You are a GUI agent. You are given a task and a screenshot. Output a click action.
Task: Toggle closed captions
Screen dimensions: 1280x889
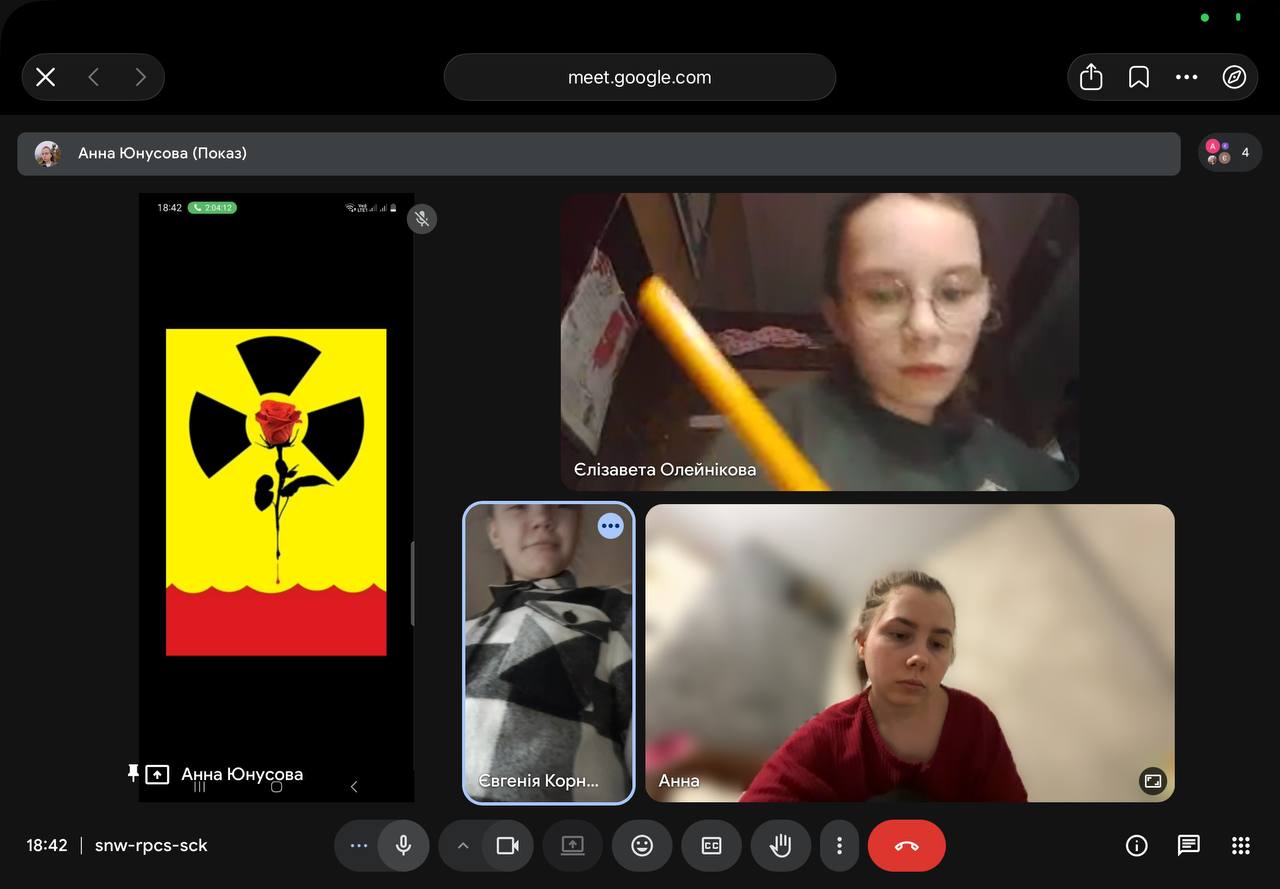[711, 846]
